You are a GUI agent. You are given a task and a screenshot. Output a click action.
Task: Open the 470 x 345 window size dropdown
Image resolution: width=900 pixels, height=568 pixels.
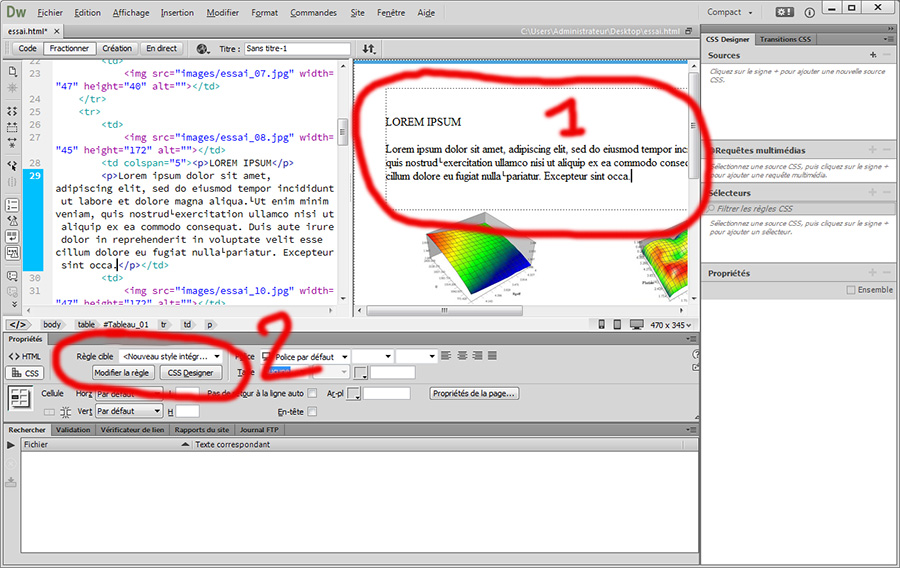click(x=670, y=325)
